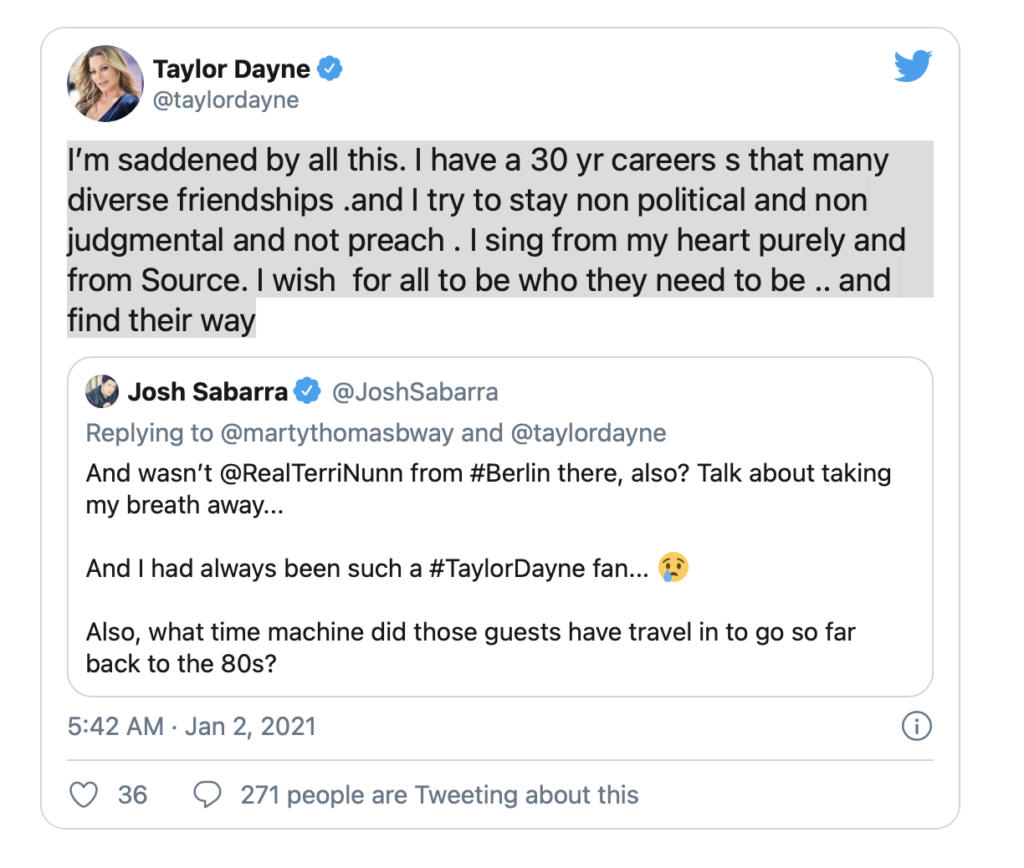Visit the @JoshSabarra handle
The height and width of the screenshot is (868, 1024).
click(x=415, y=392)
